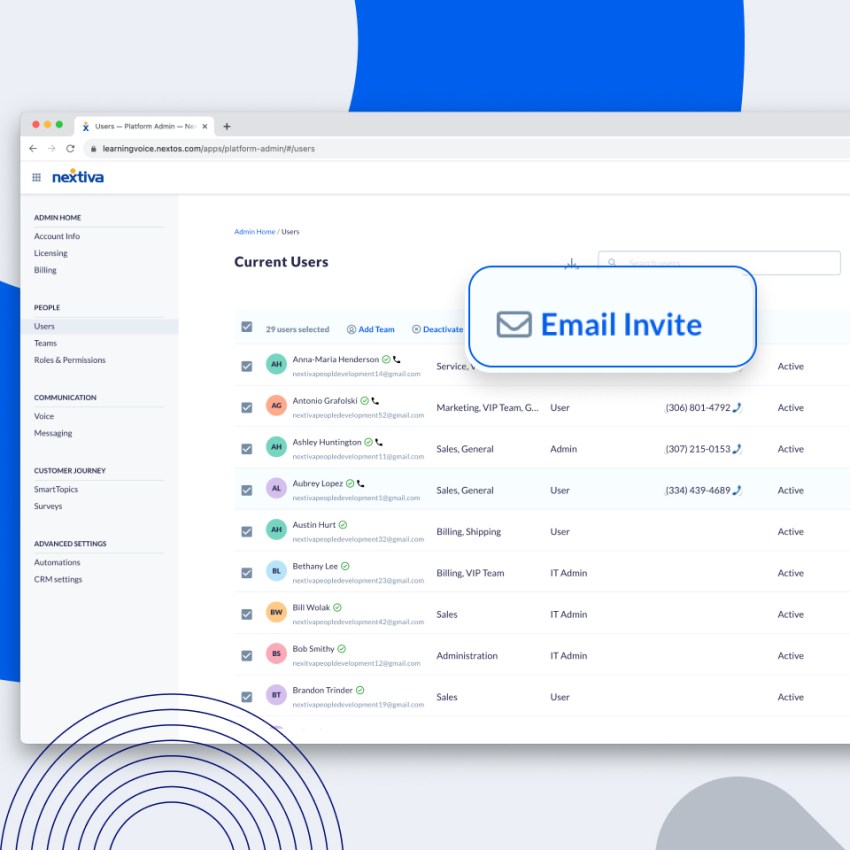The width and height of the screenshot is (850, 850).
Task: Click the verified checkmark beside Anna-Maria Henderson
Action: 386,359
